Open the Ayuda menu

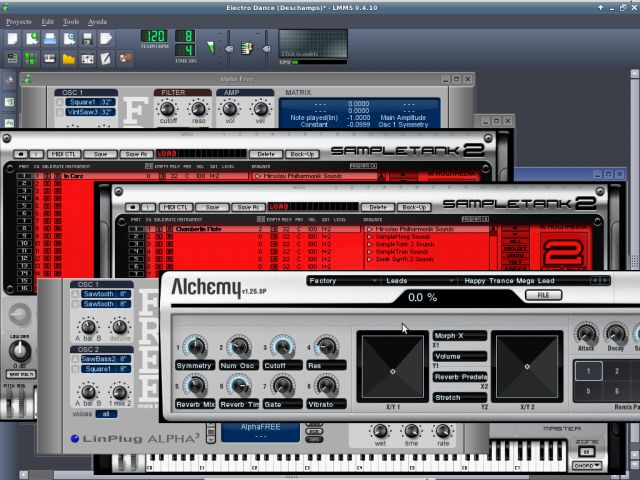97,22
